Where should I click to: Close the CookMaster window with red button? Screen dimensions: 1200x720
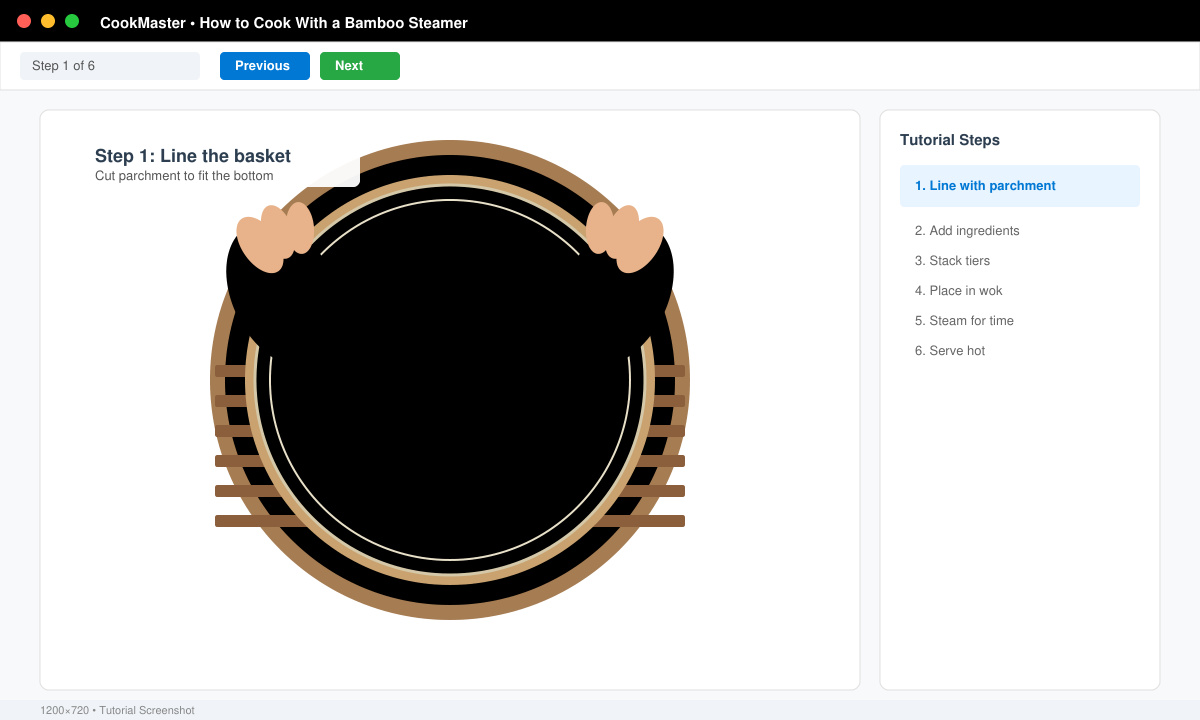coord(24,21)
